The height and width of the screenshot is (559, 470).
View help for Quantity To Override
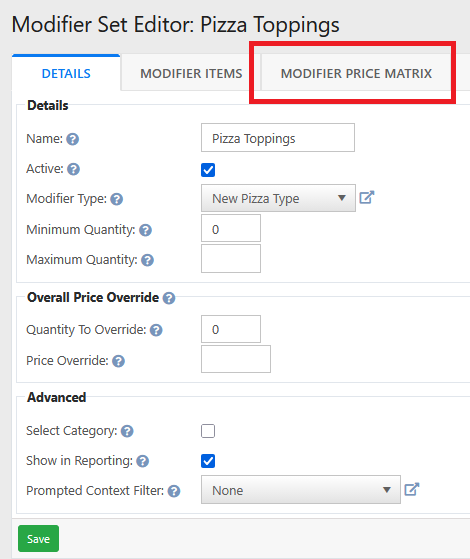point(156,330)
